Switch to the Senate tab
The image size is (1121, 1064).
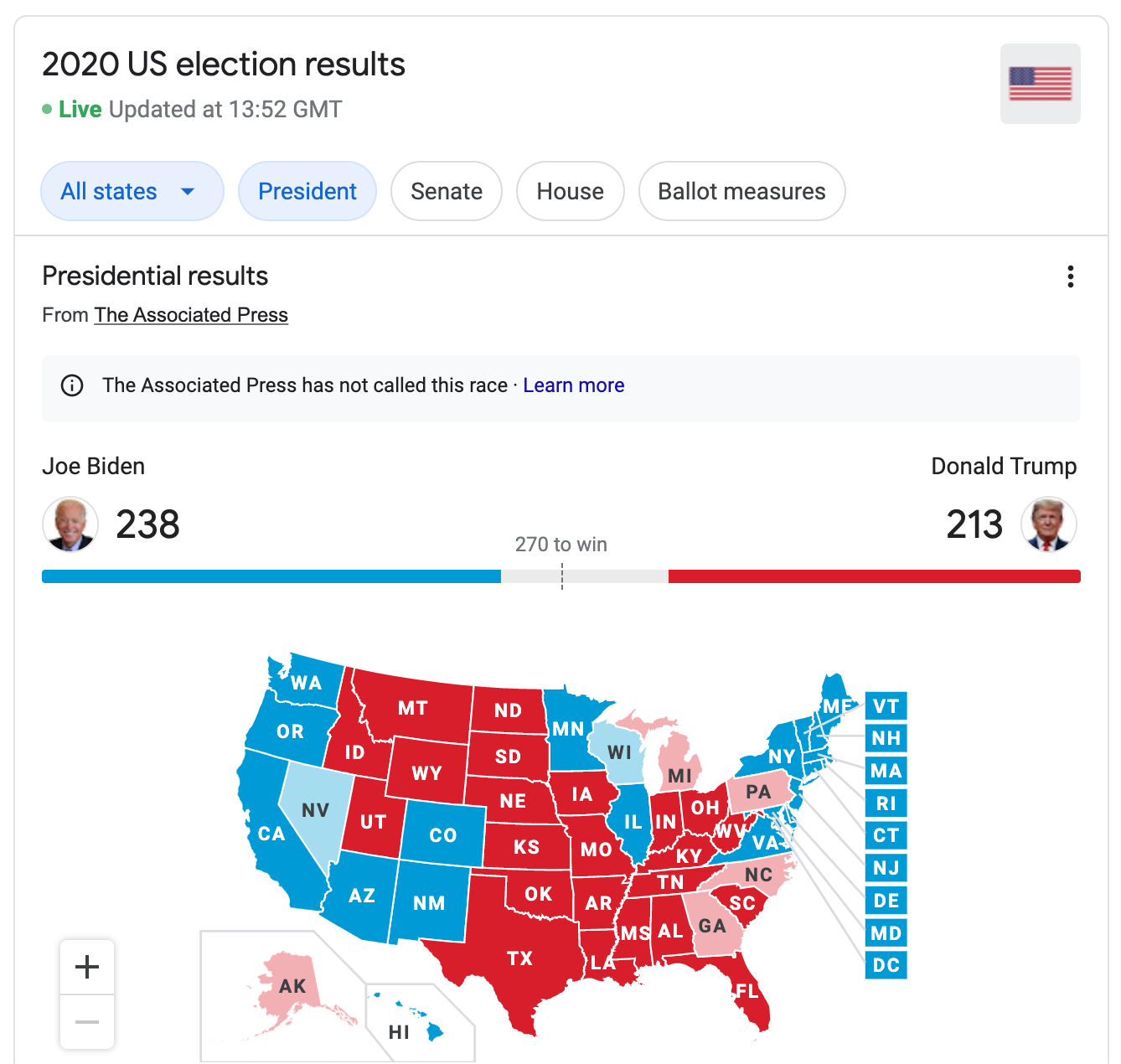click(447, 191)
